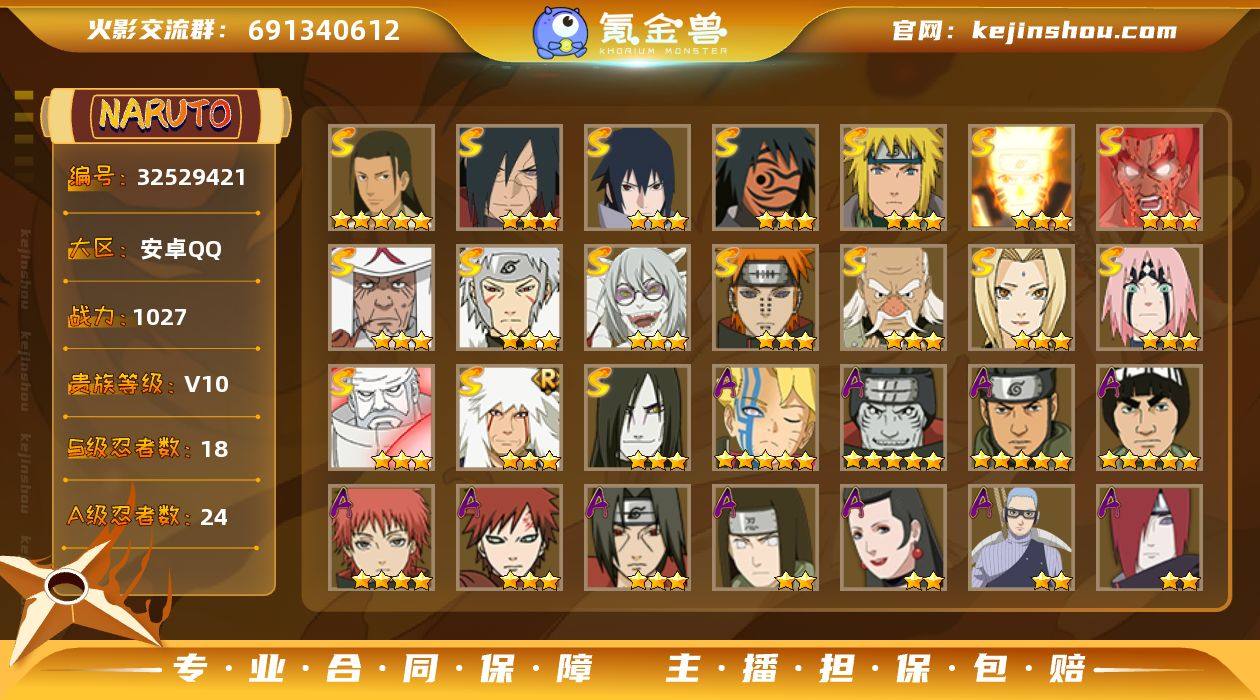Pick the red Eight Gates Might Guy
1260x700 pixels.
[x=1150, y=178]
